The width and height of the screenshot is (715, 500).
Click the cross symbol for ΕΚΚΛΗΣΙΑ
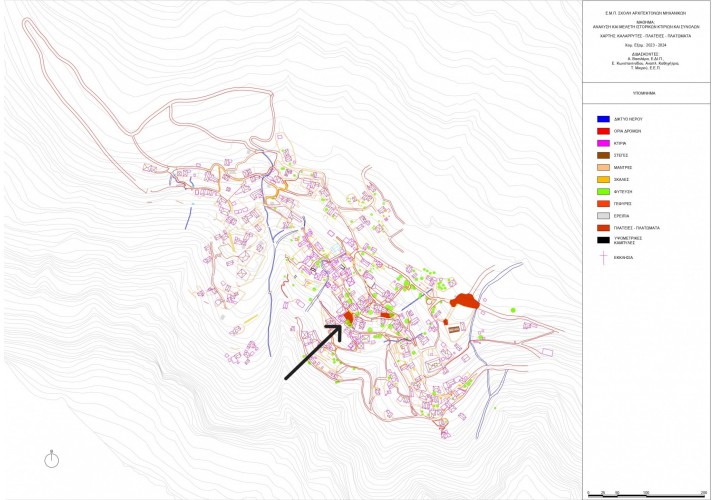coord(603,258)
